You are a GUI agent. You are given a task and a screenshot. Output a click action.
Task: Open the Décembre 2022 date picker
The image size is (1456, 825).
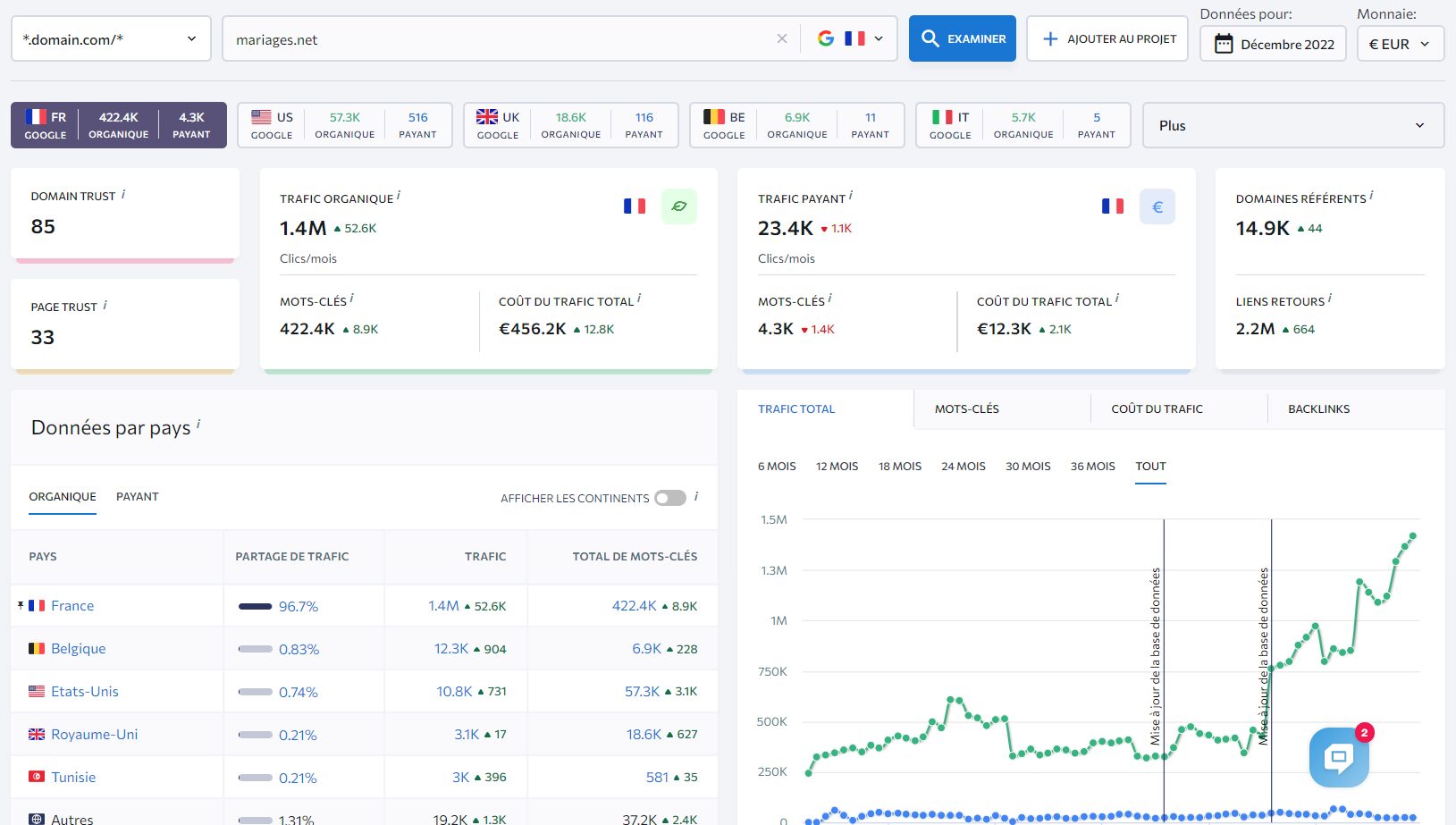pyautogui.click(x=1274, y=44)
